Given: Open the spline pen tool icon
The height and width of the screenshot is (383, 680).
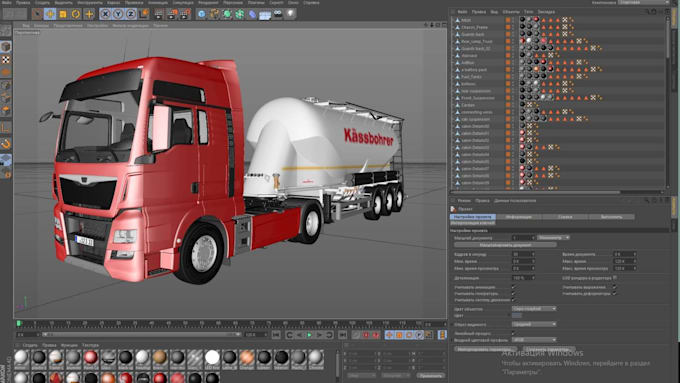Looking at the screenshot, I should 214,14.
